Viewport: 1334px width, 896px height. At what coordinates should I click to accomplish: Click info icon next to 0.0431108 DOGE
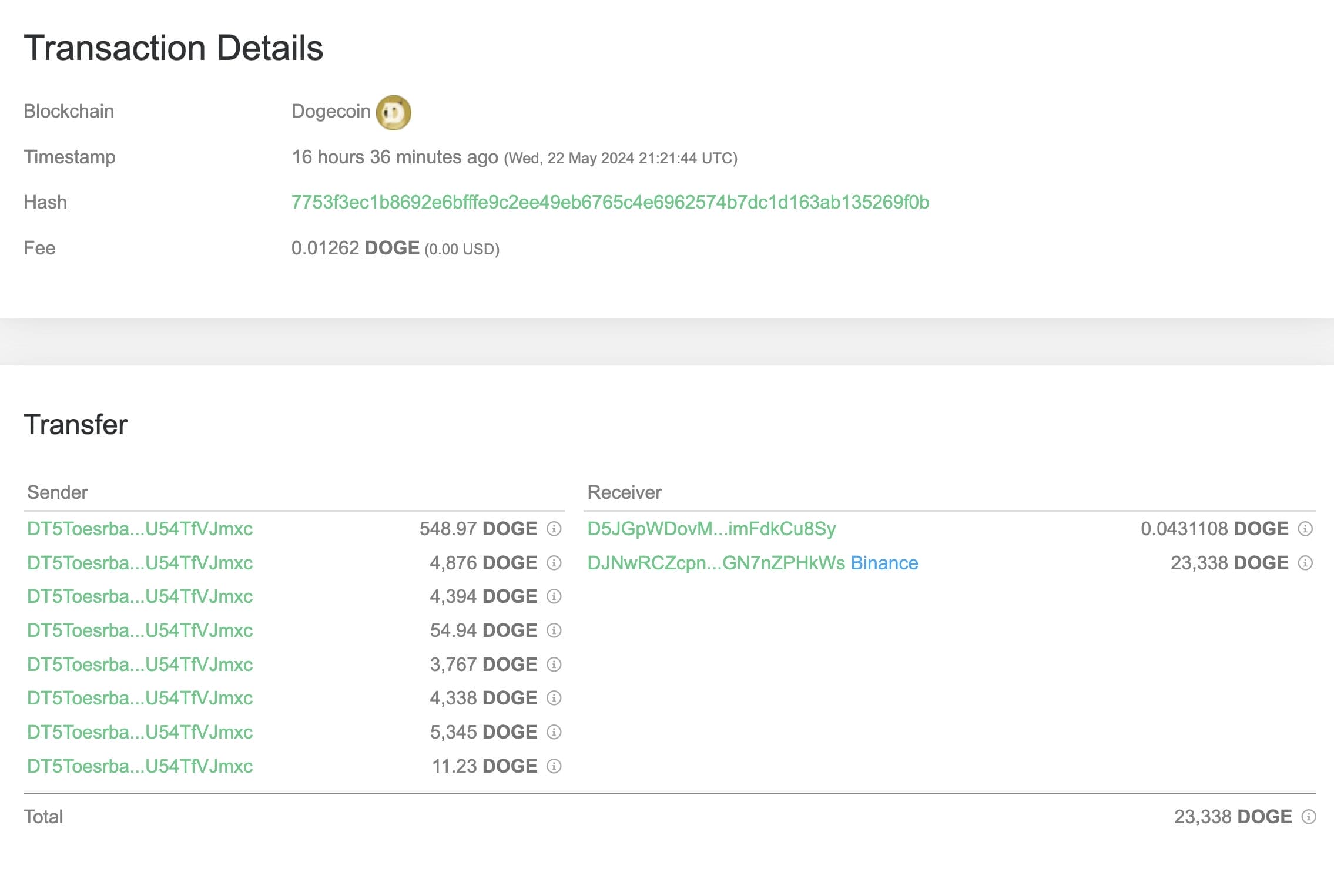(1305, 529)
